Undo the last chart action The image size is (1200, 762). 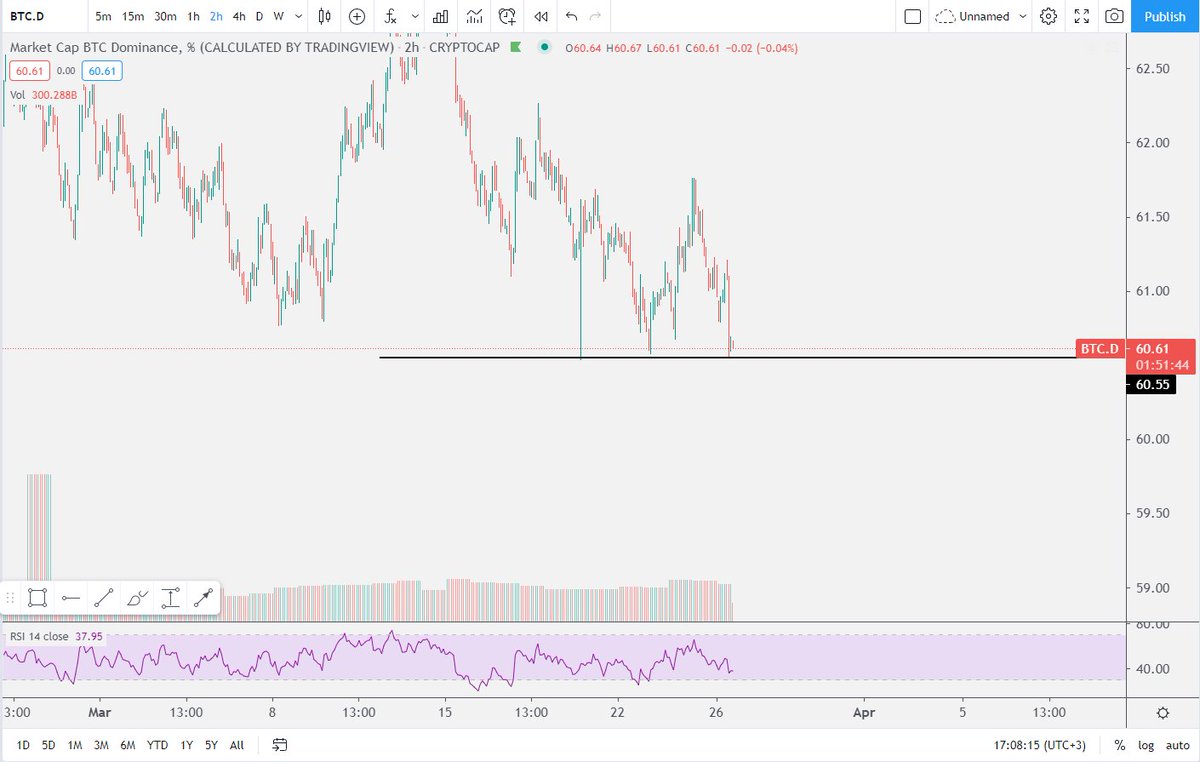click(572, 16)
